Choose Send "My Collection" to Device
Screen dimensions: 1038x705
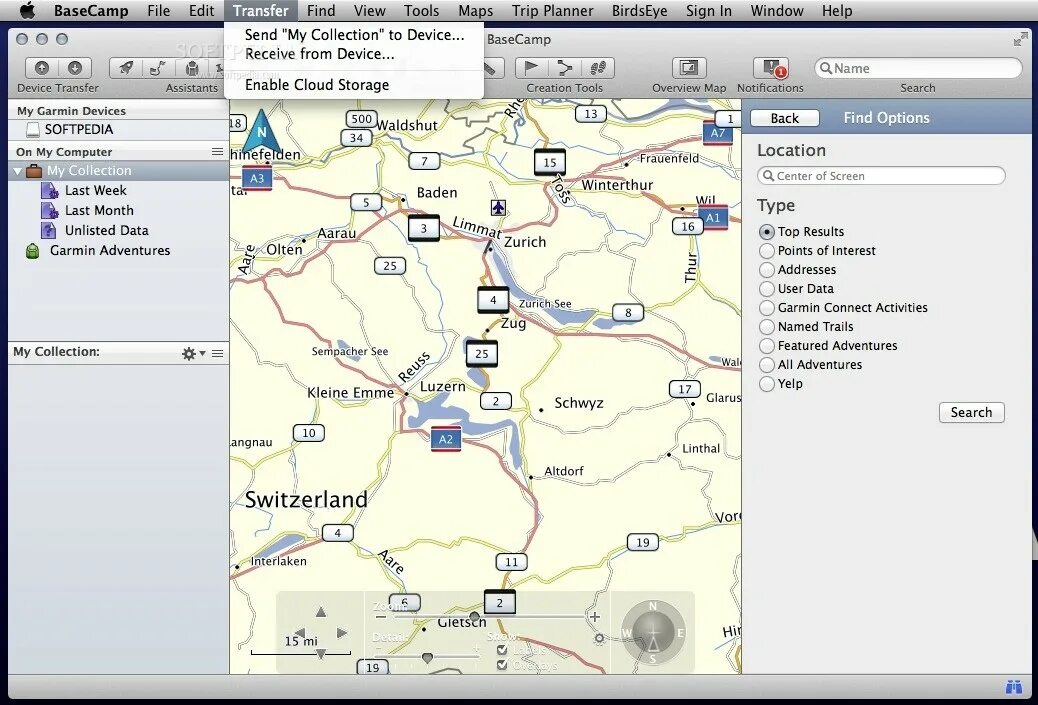(x=354, y=35)
